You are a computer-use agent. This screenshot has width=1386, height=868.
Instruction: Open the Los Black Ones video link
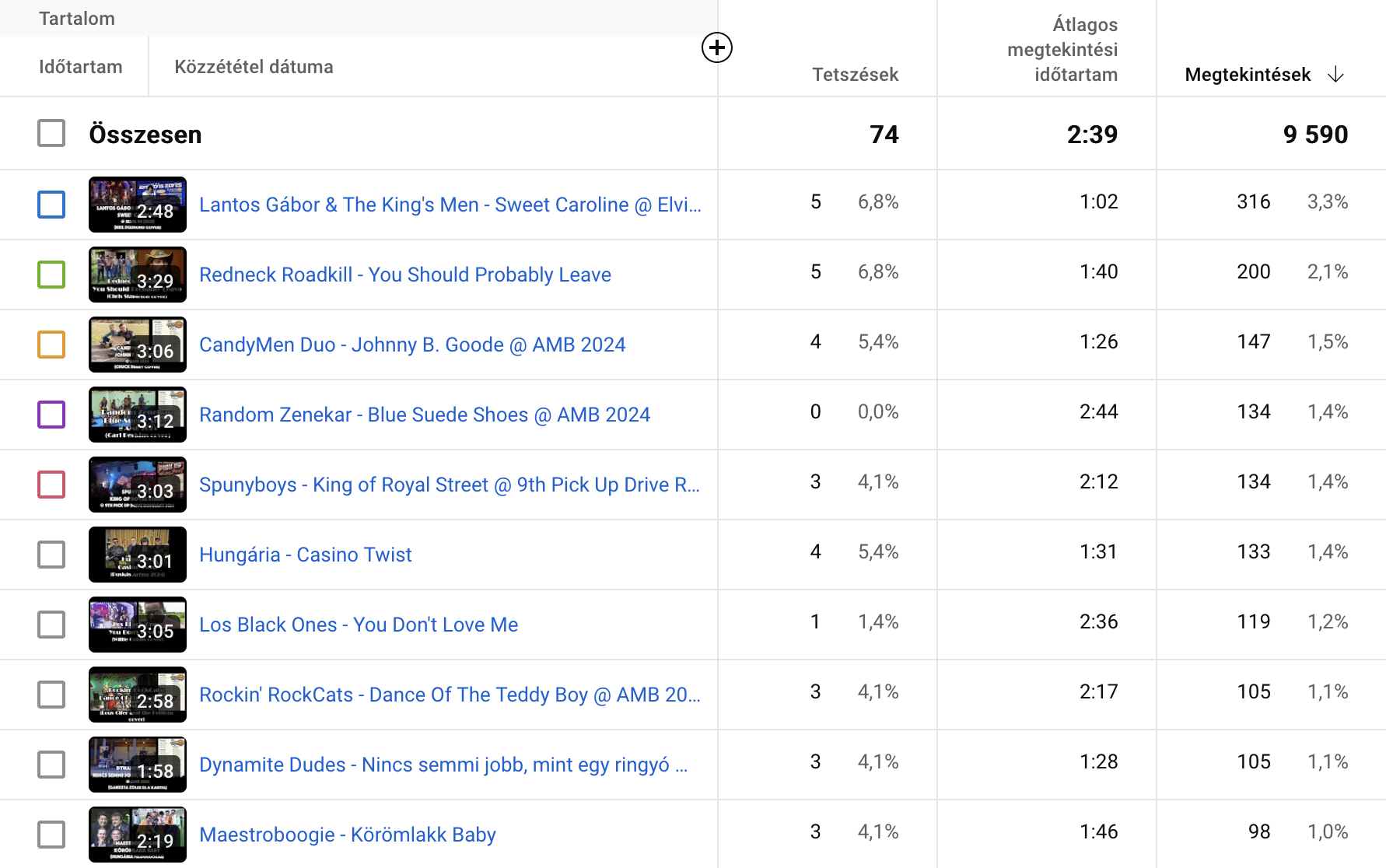click(x=359, y=625)
